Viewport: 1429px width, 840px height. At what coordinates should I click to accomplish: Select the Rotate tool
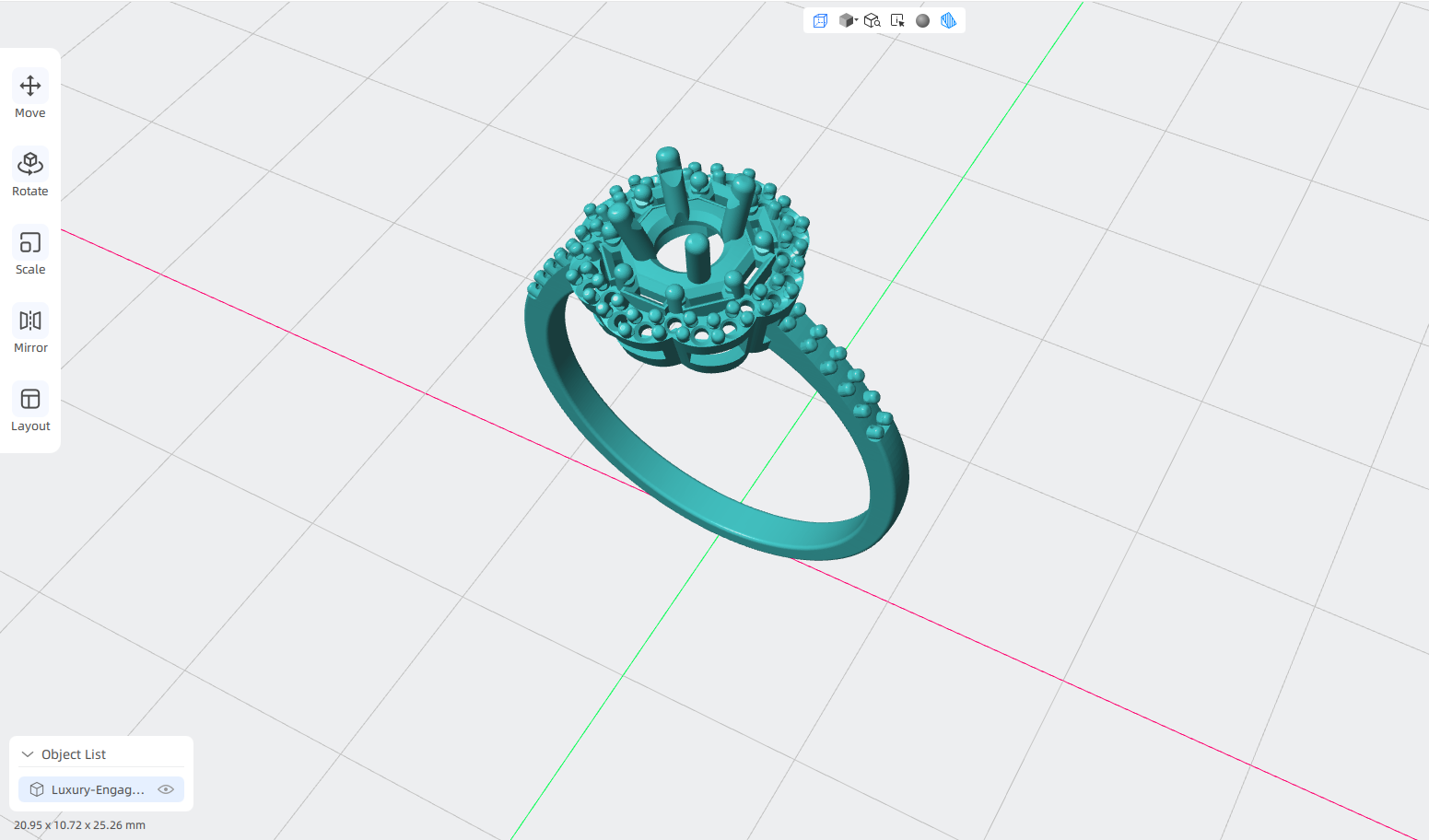pos(30,174)
